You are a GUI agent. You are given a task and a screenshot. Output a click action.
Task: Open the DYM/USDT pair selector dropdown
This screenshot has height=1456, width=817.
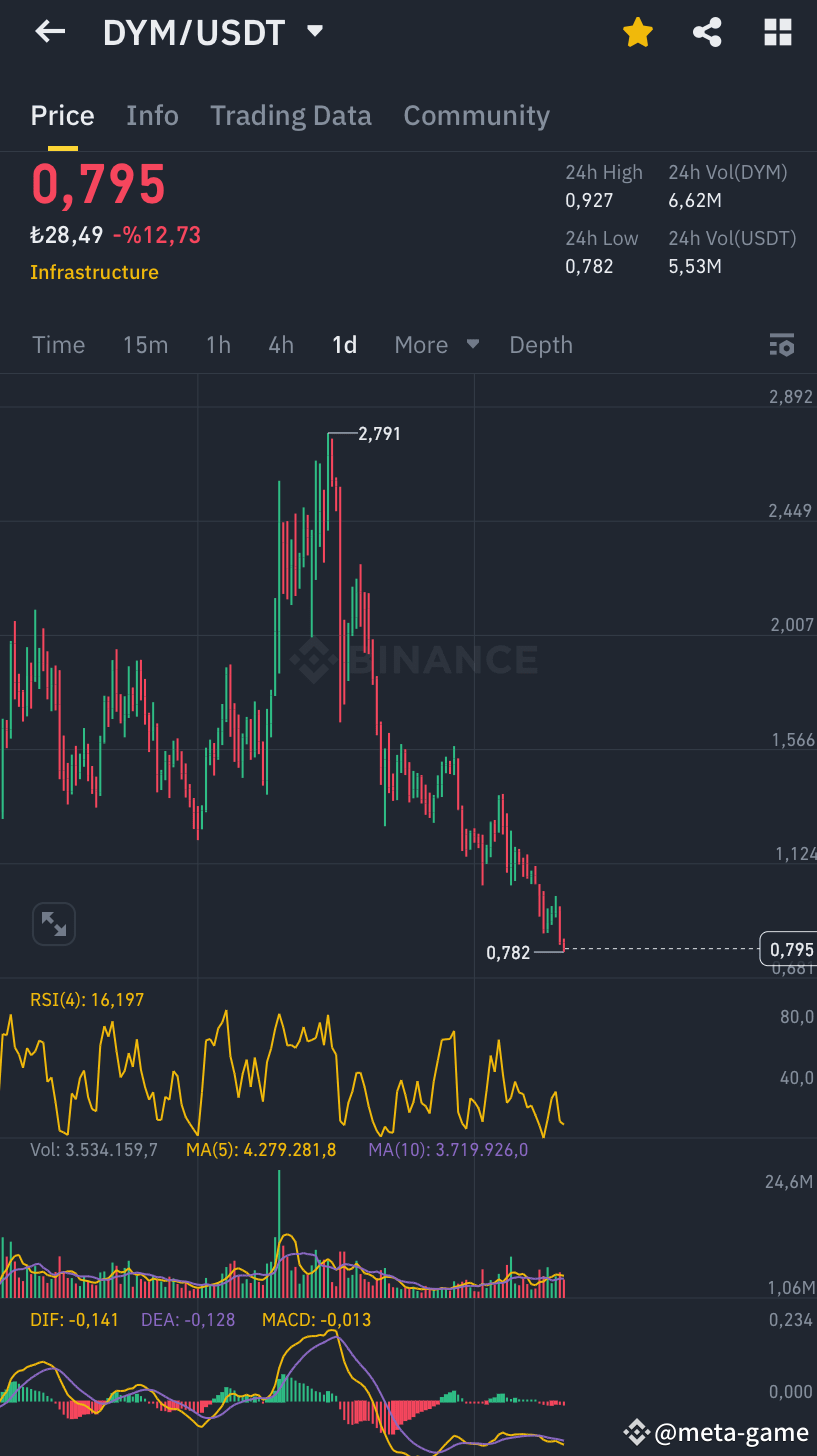[x=314, y=32]
